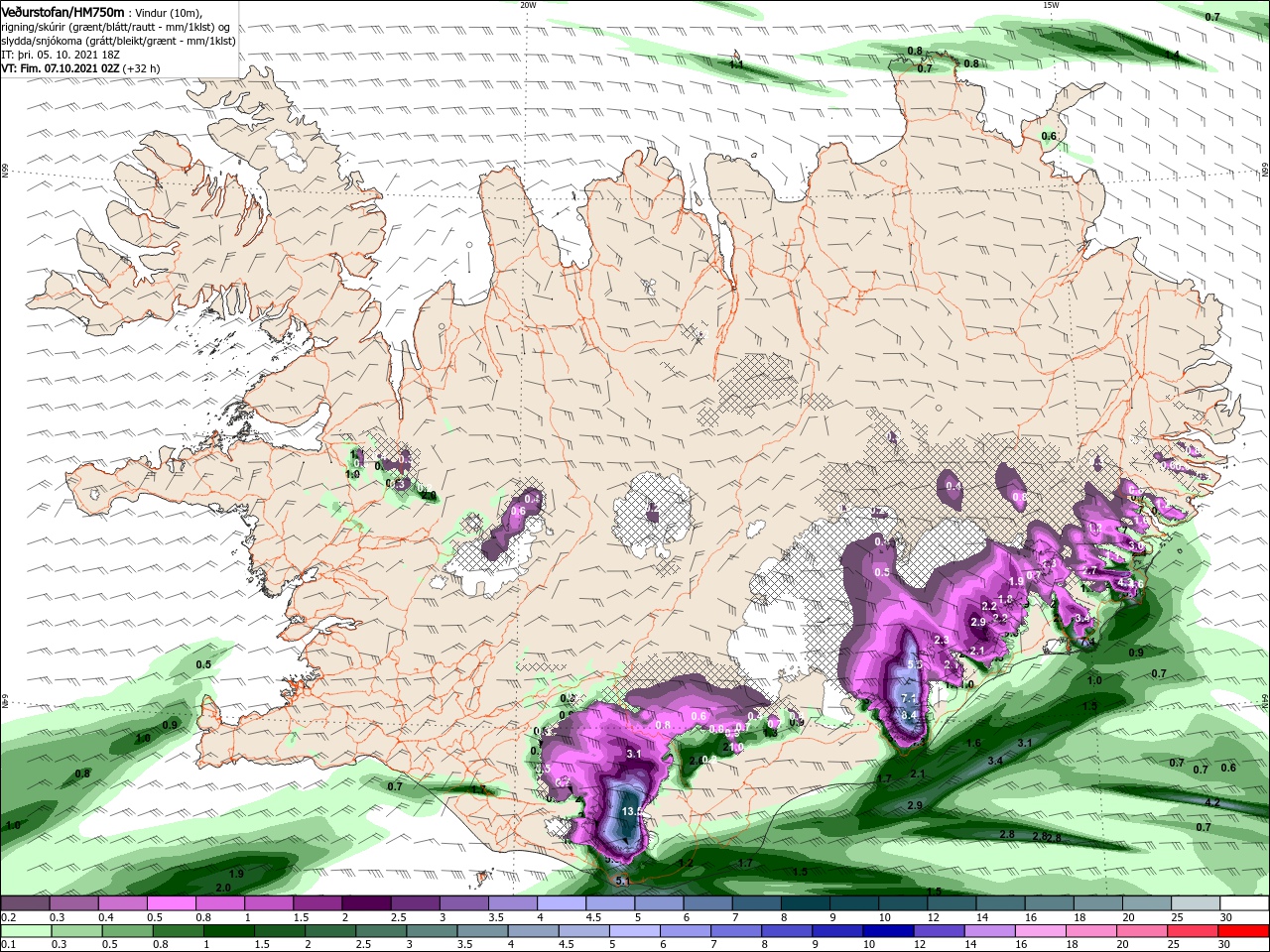Image resolution: width=1270 pixels, height=952 pixels.
Task: Click the 4.2 rain value offshore southeast
Action: [1211, 802]
